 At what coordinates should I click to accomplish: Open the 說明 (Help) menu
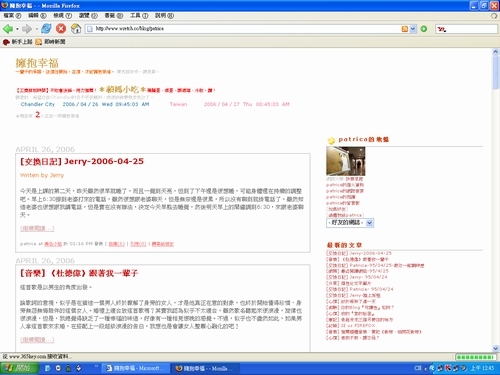coord(164,16)
